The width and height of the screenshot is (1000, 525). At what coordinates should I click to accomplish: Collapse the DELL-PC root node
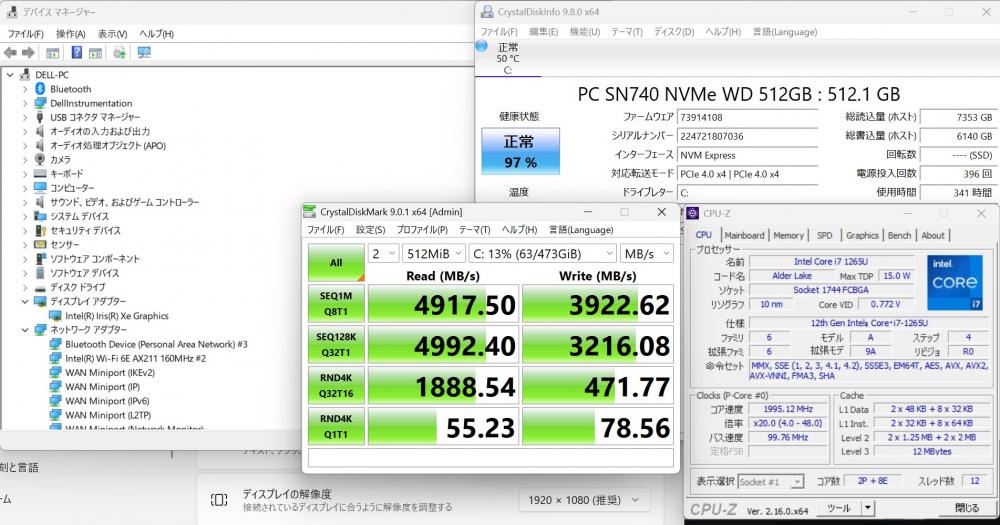[10, 75]
